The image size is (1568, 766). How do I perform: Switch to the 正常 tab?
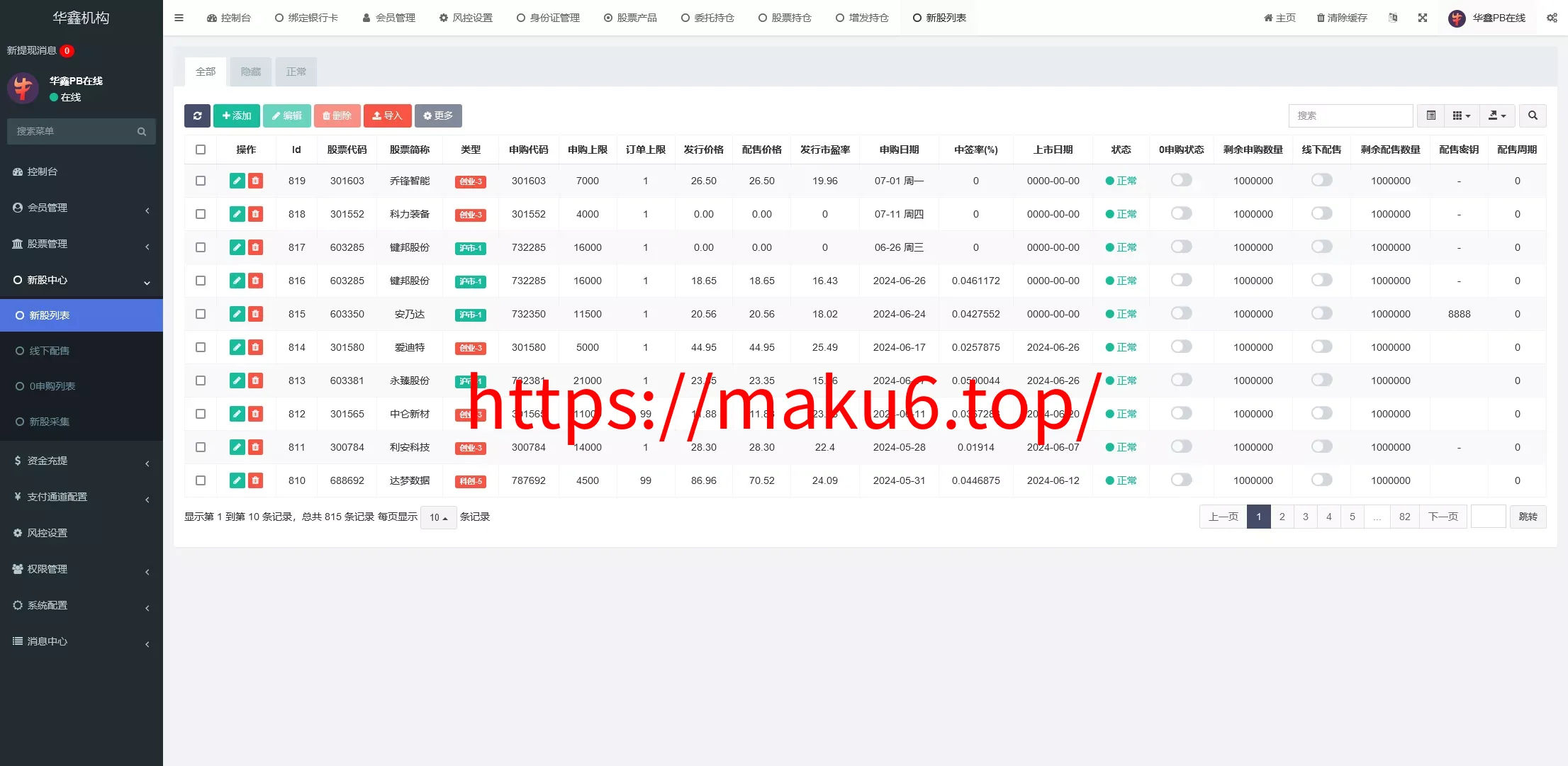coord(296,72)
